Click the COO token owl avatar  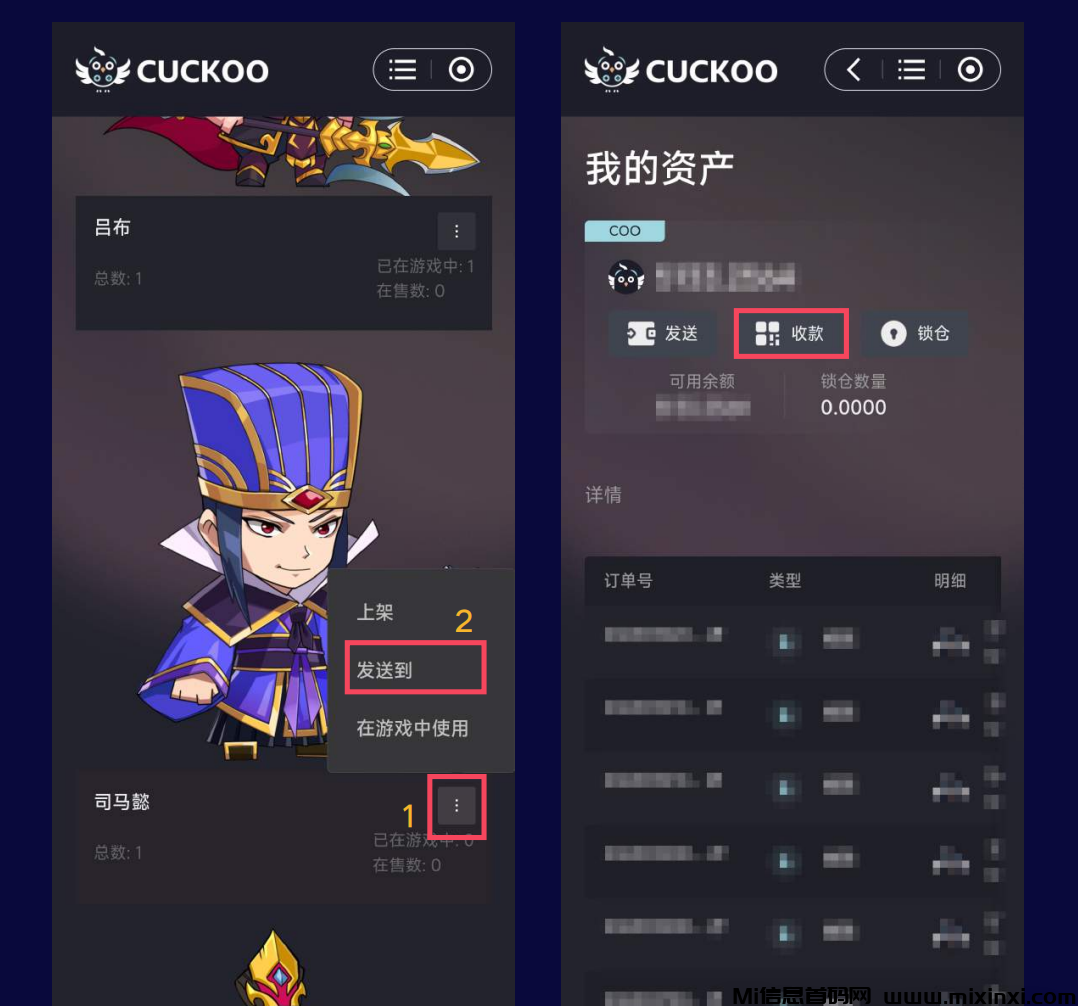pos(626,277)
